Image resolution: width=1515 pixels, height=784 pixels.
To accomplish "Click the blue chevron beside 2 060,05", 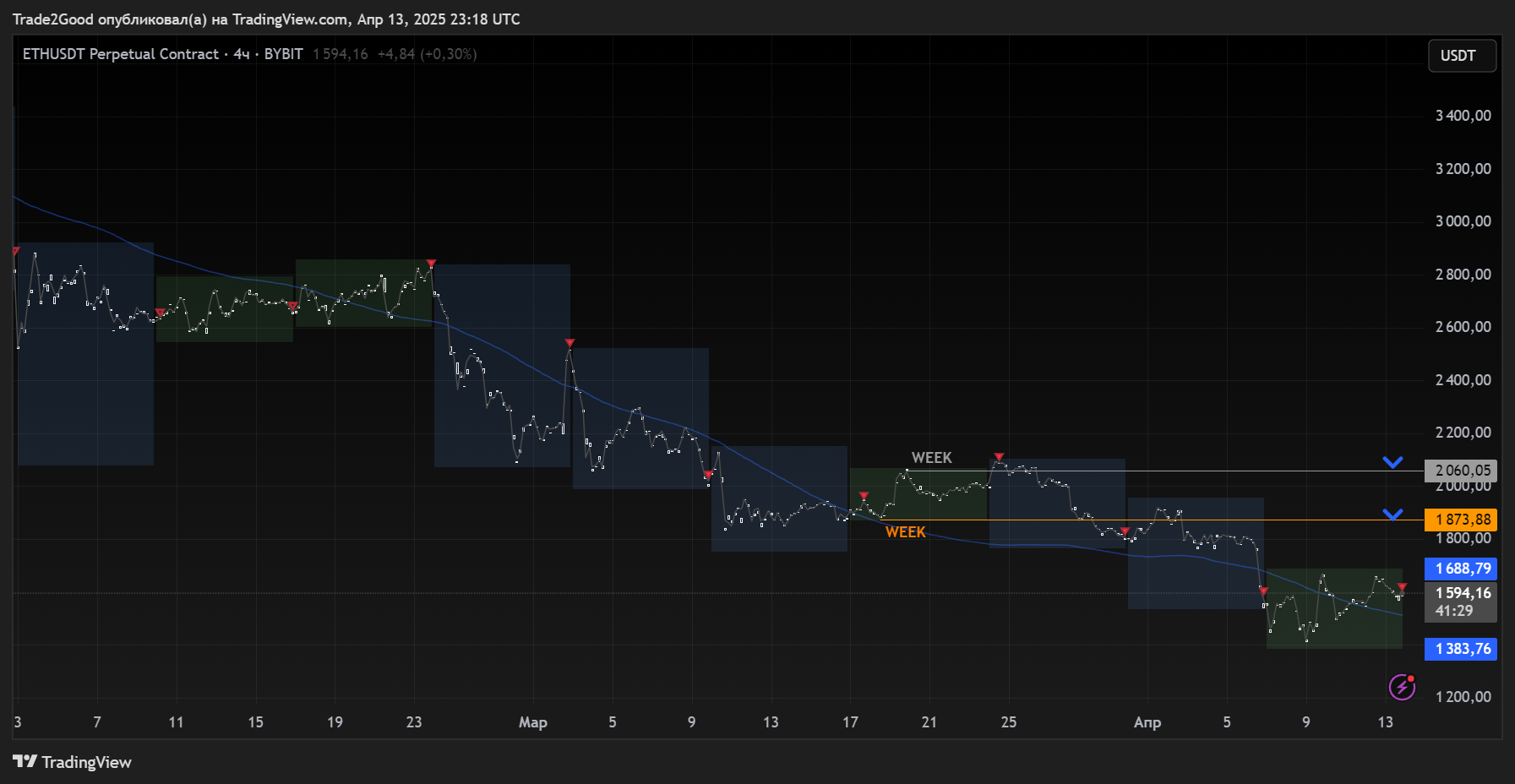I will (1392, 462).
